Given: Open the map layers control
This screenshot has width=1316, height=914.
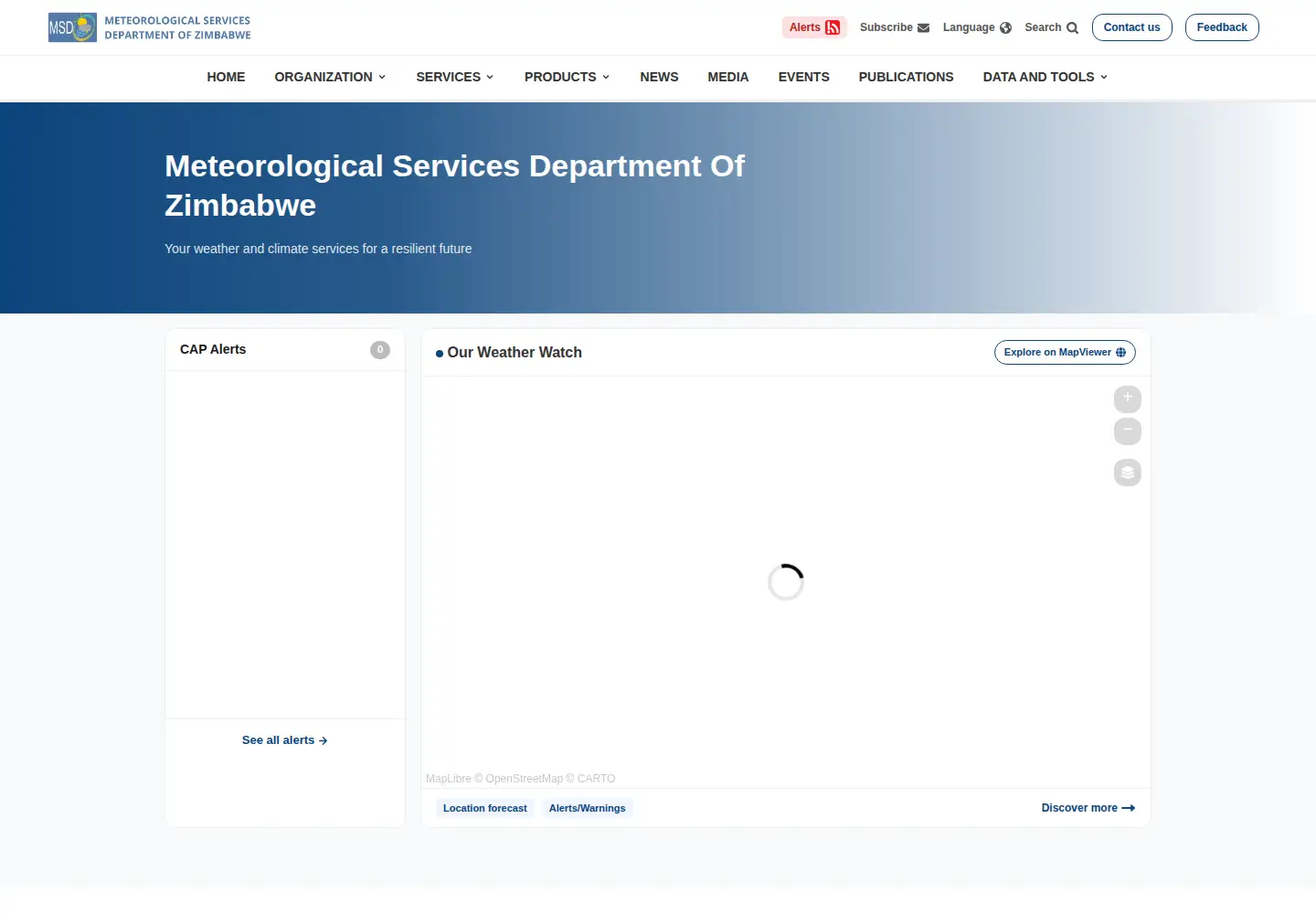Looking at the screenshot, I should coord(1128,473).
